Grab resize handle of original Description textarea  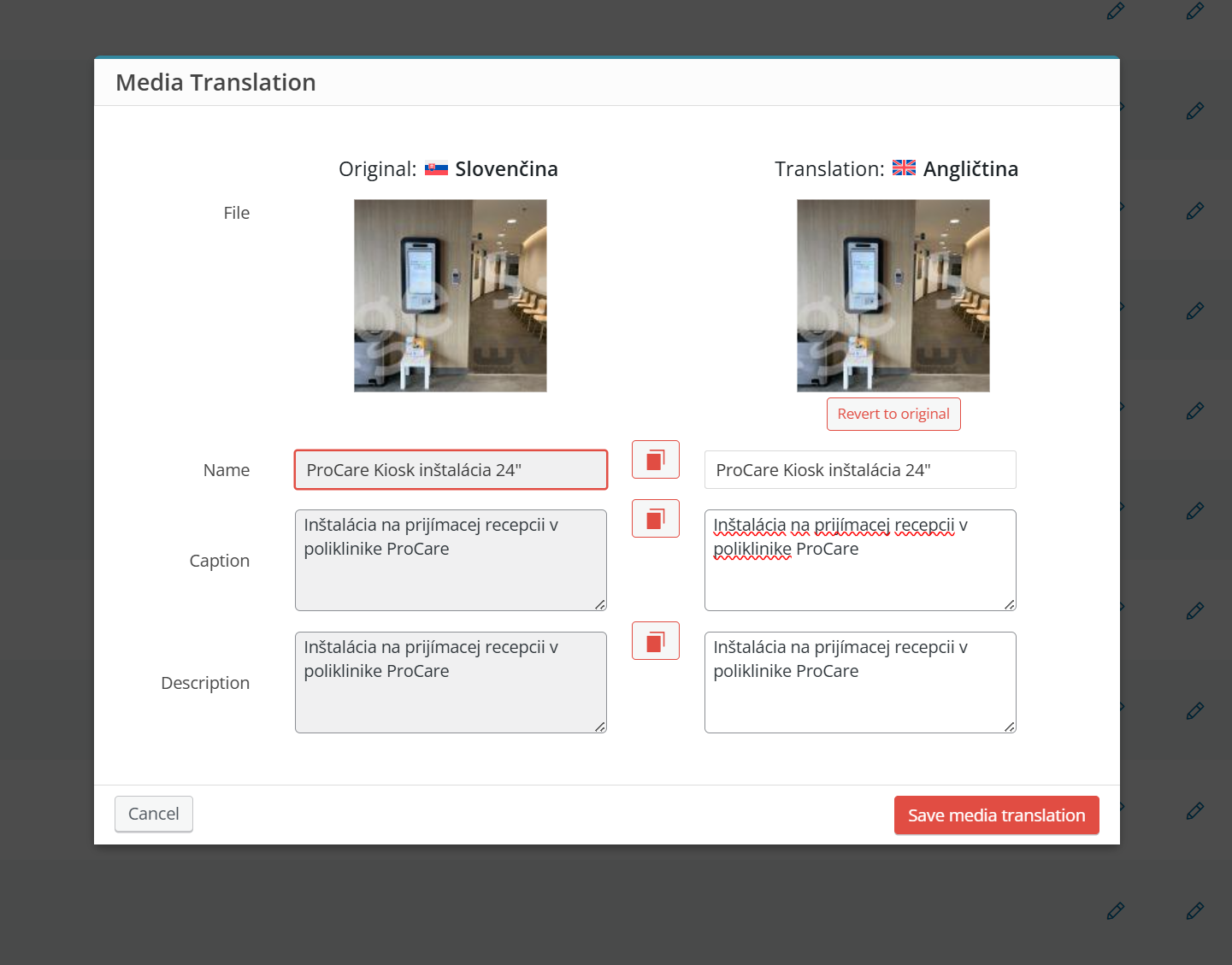pos(600,727)
